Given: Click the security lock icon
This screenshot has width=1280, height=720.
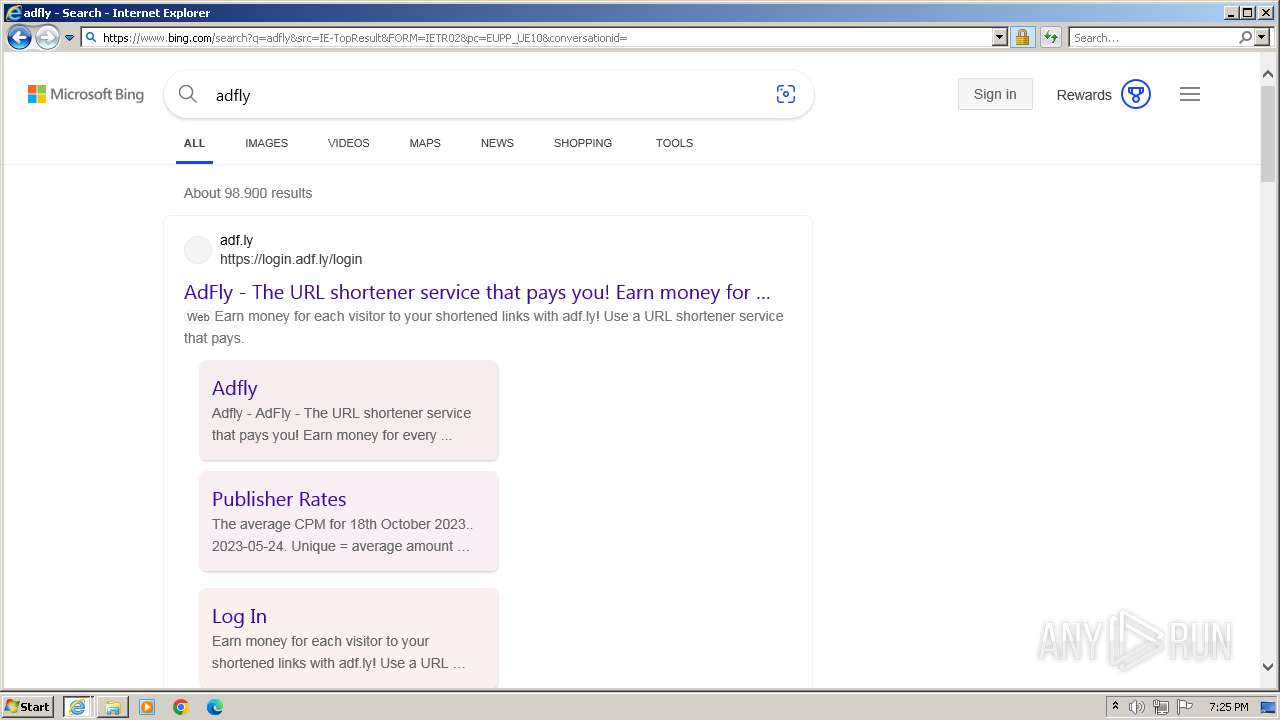Looking at the screenshot, I should (x=1022, y=38).
